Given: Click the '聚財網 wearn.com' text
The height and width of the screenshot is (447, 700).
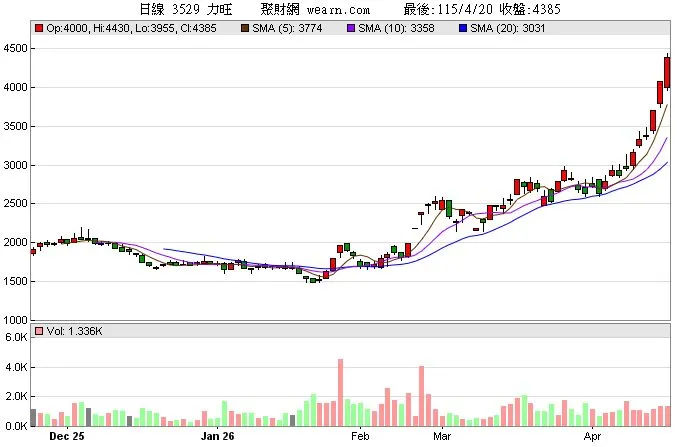Looking at the screenshot, I should (x=315, y=9).
